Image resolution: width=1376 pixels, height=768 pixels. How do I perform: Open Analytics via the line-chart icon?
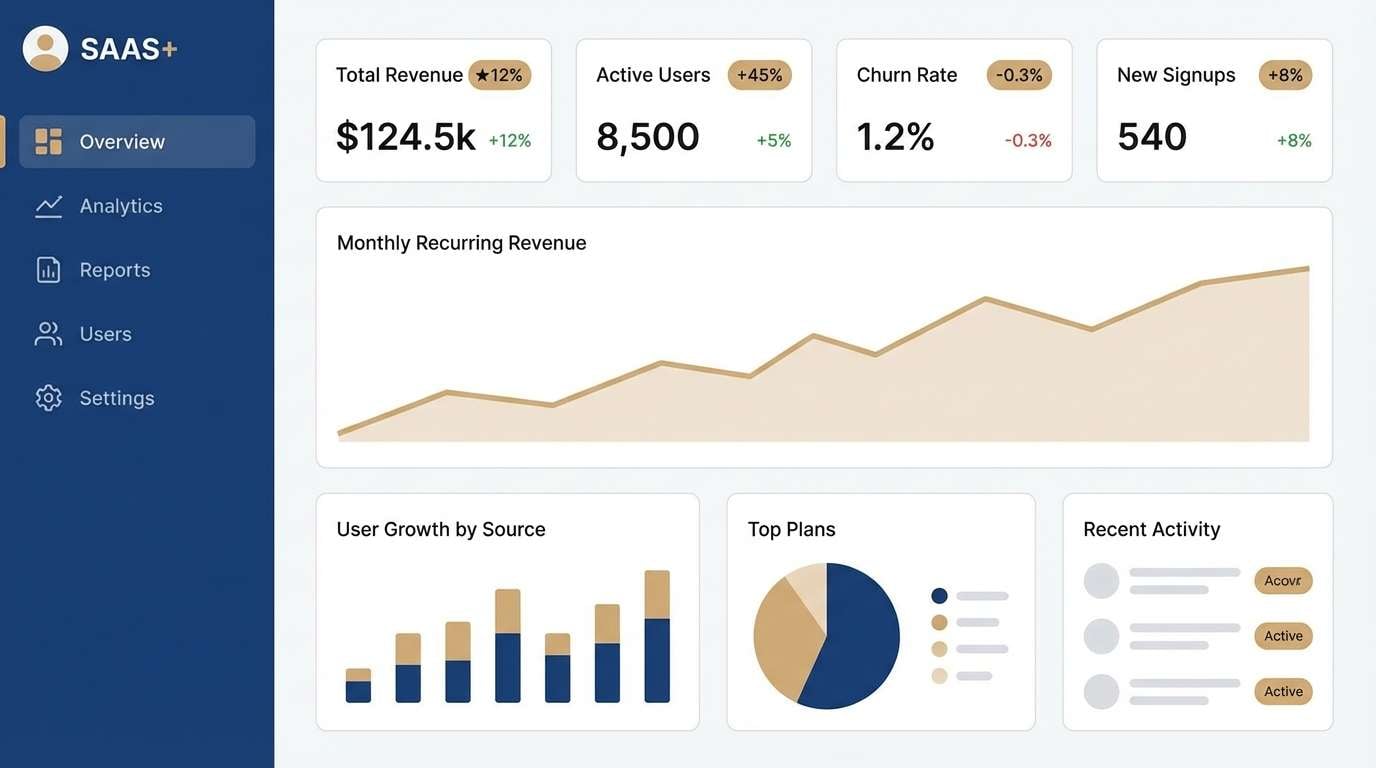point(48,205)
